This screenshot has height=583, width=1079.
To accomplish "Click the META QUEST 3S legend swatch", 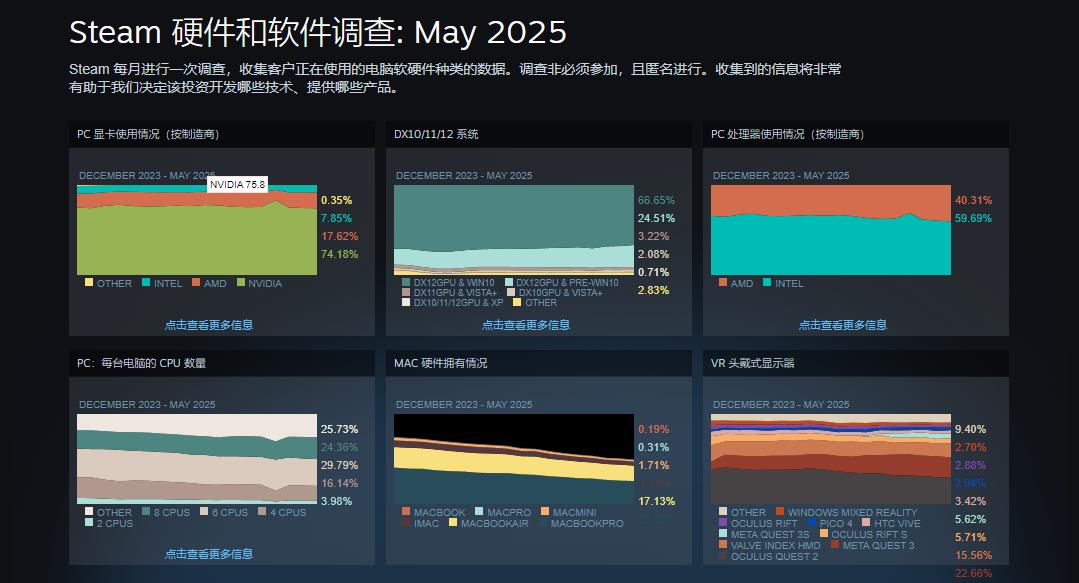I will (x=723, y=534).
